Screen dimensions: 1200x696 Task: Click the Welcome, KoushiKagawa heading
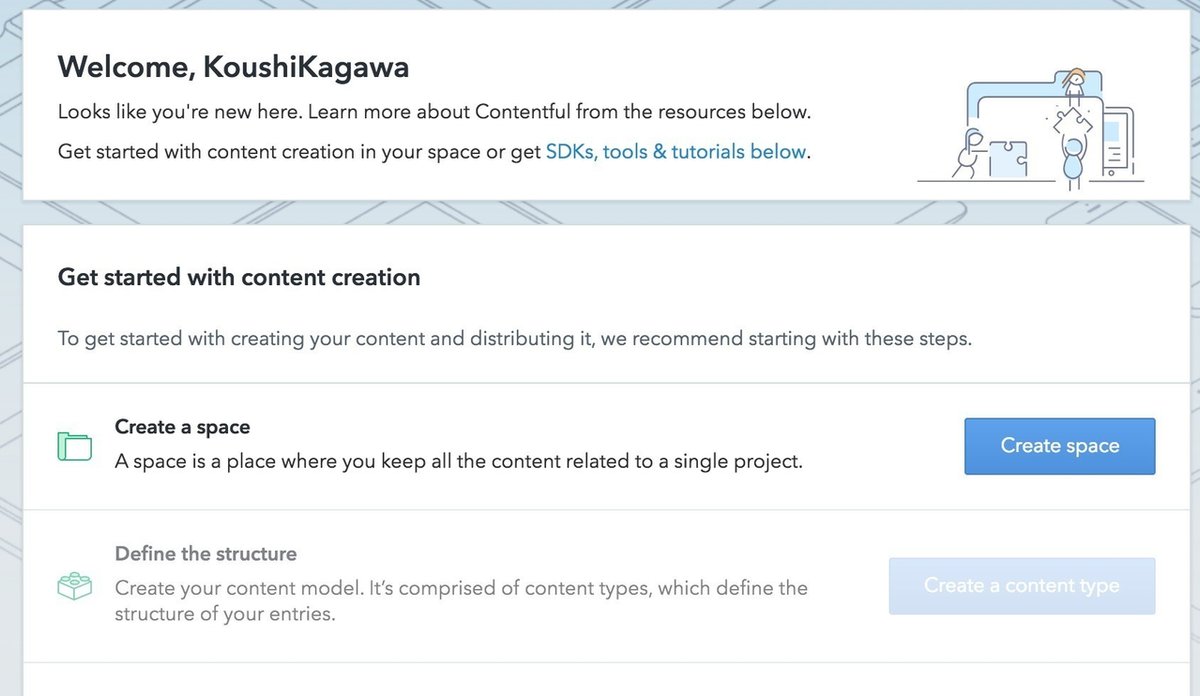[233, 67]
